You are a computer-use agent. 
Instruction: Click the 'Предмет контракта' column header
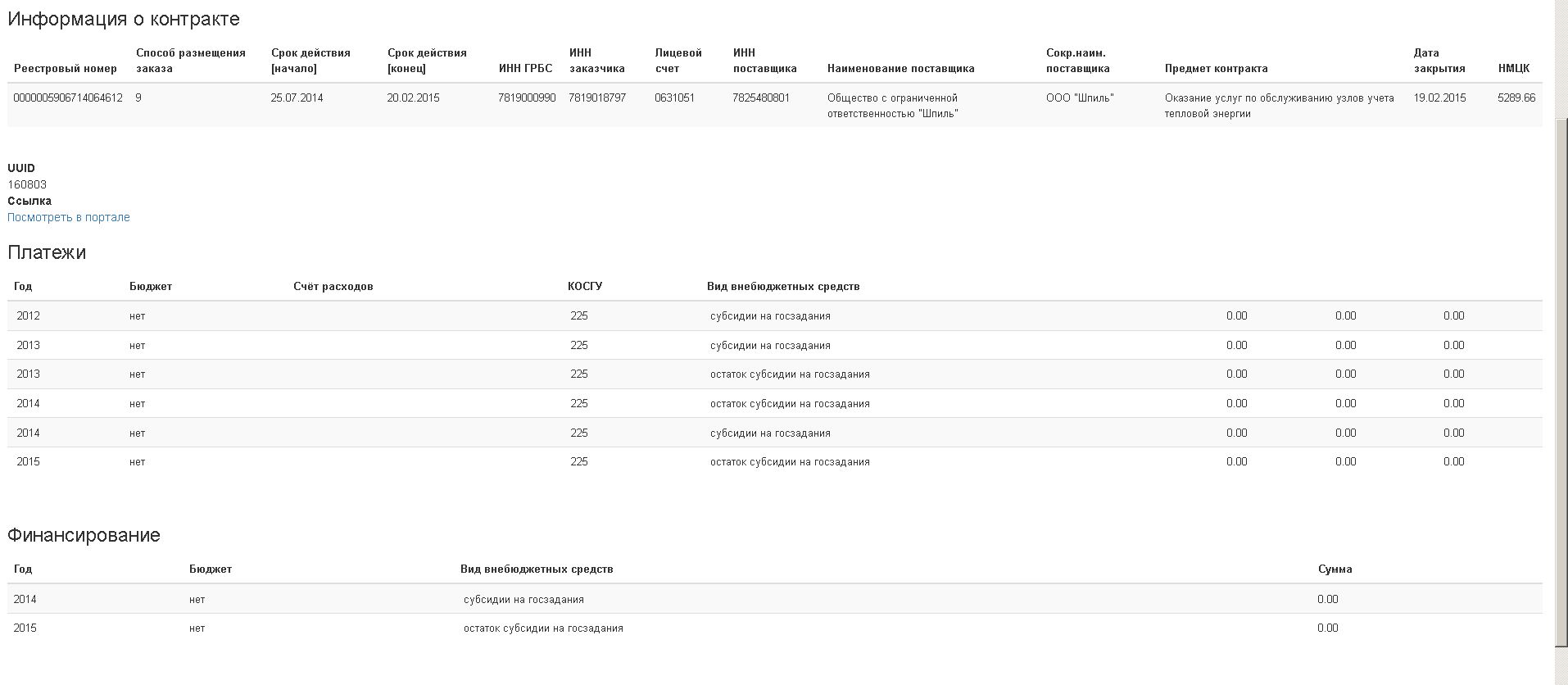point(1216,69)
